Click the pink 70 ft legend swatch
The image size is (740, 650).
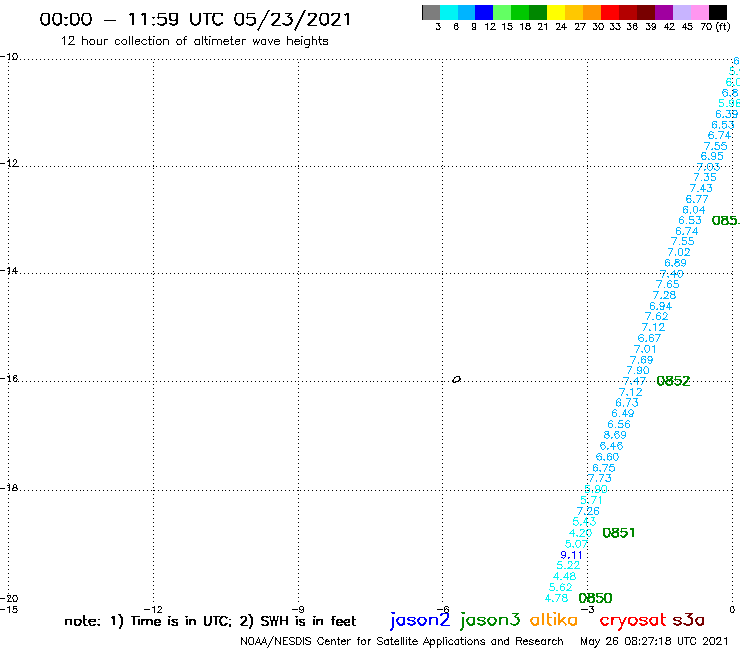(699, 12)
